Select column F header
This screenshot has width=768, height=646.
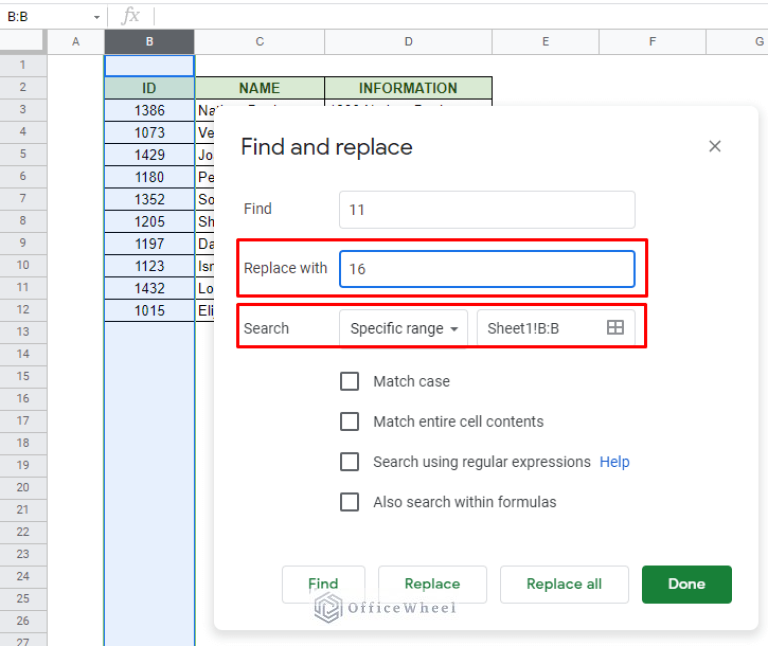click(652, 42)
